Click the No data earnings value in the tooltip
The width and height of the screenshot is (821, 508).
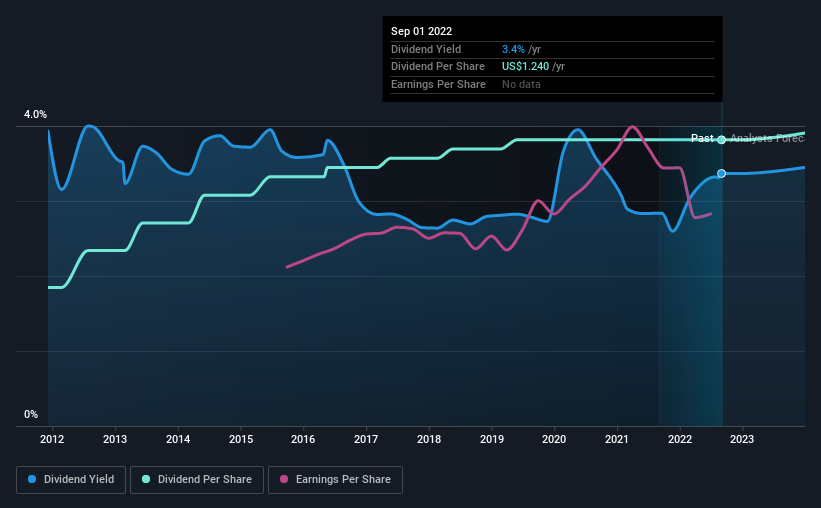[523, 84]
